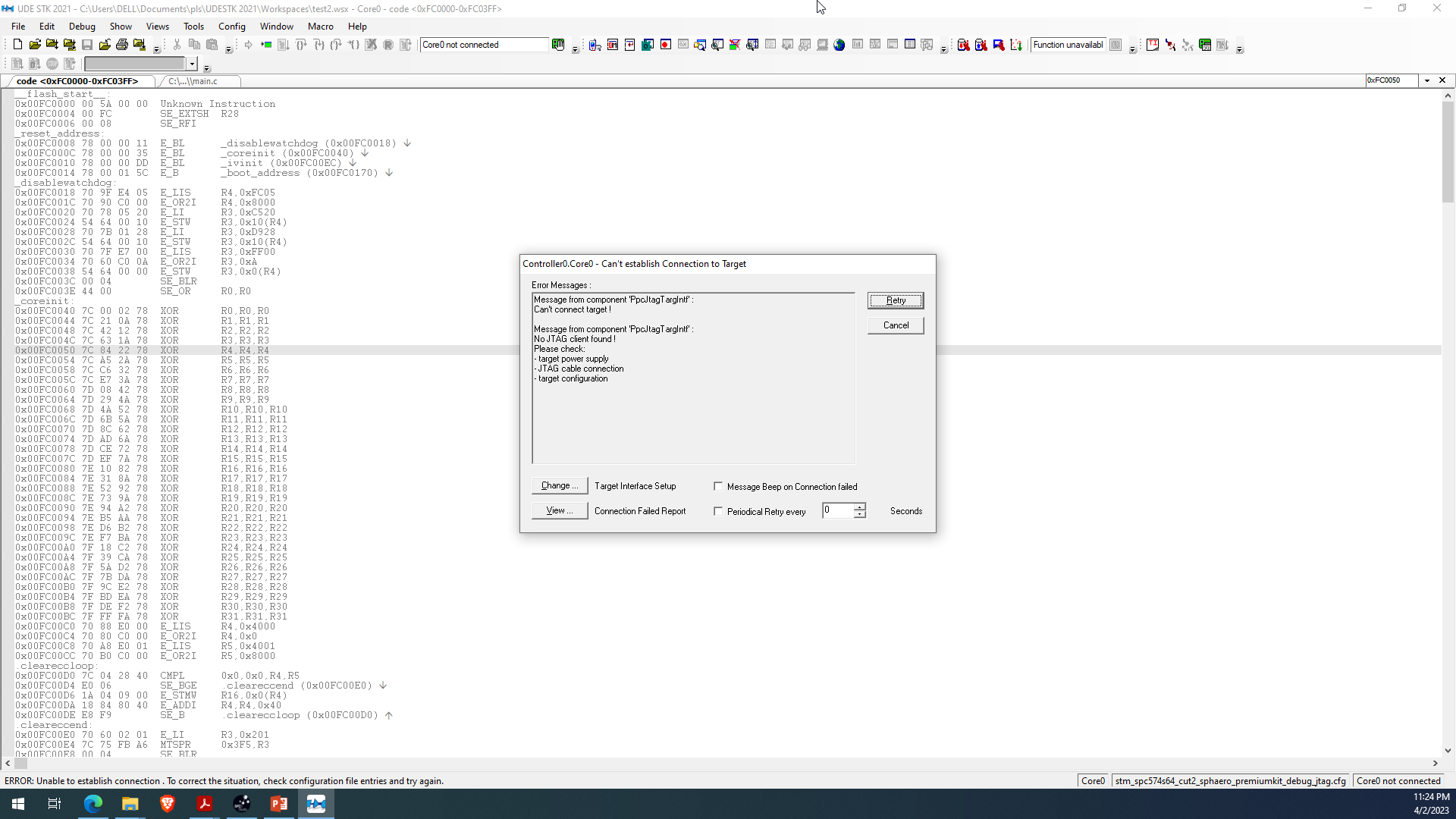Click Change for Target Interface Setup

[x=559, y=485]
